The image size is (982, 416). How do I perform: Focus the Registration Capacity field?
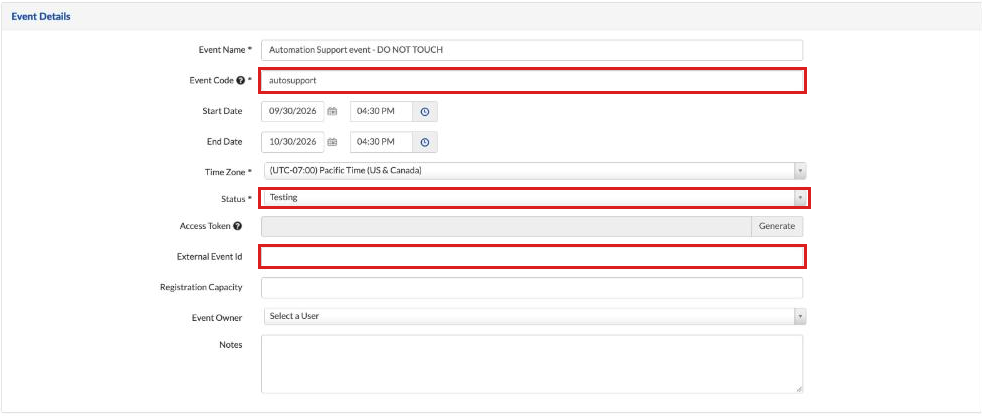coord(532,288)
